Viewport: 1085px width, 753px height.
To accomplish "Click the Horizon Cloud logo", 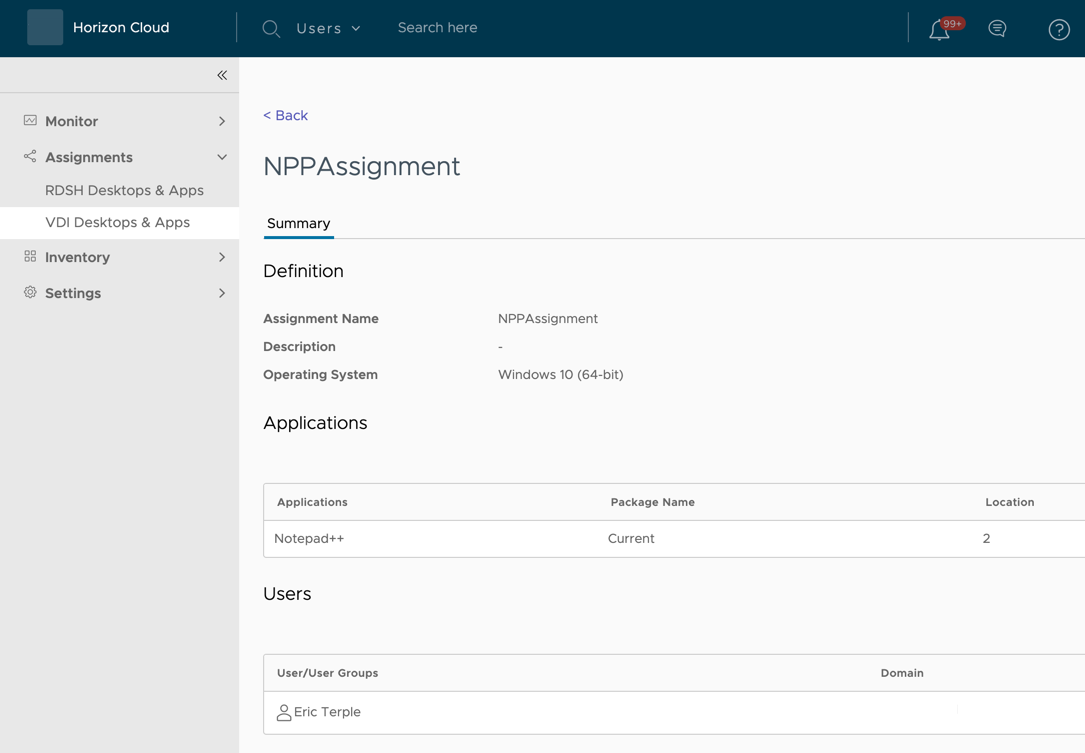I will point(45,28).
